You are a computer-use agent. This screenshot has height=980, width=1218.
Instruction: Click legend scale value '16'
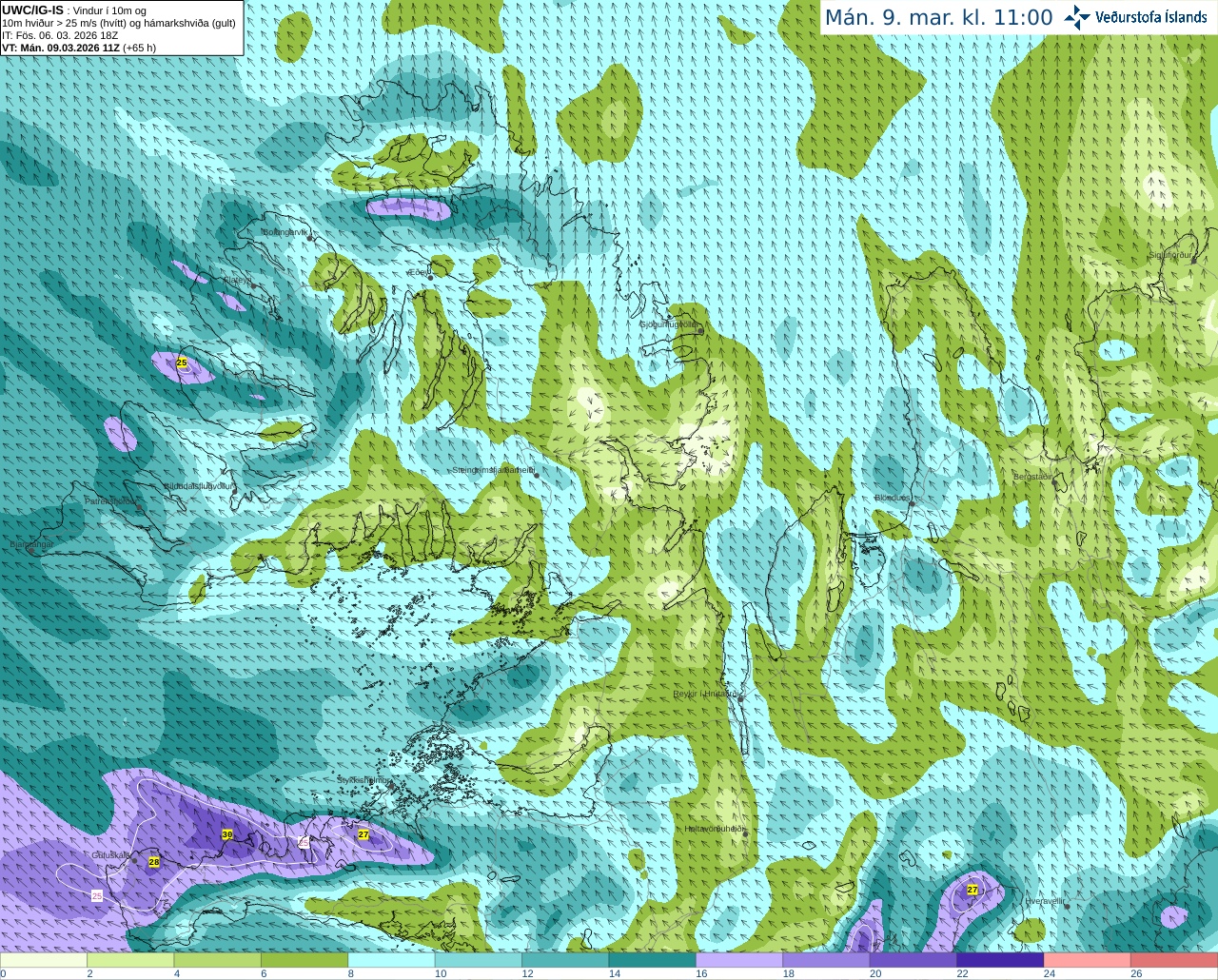pyautogui.click(x=701, y=973)
